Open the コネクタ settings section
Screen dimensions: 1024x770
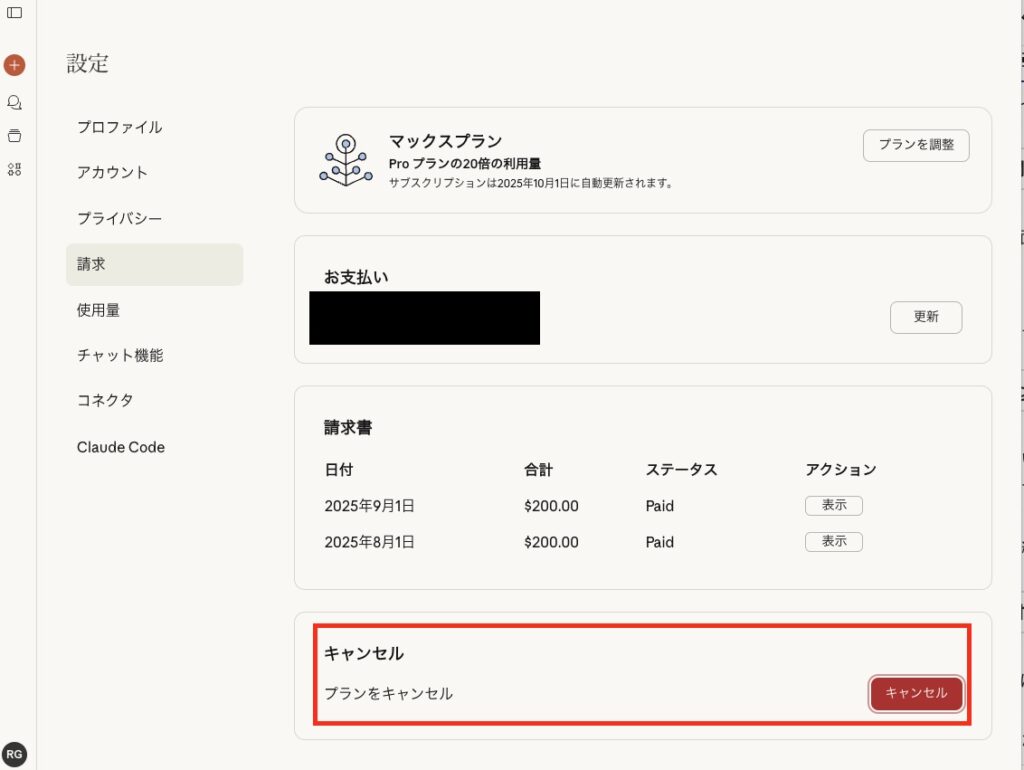tap(105, 400)
